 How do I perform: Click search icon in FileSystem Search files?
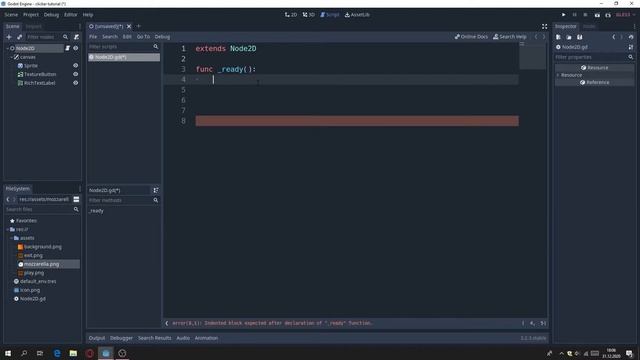tap(76, 209)
